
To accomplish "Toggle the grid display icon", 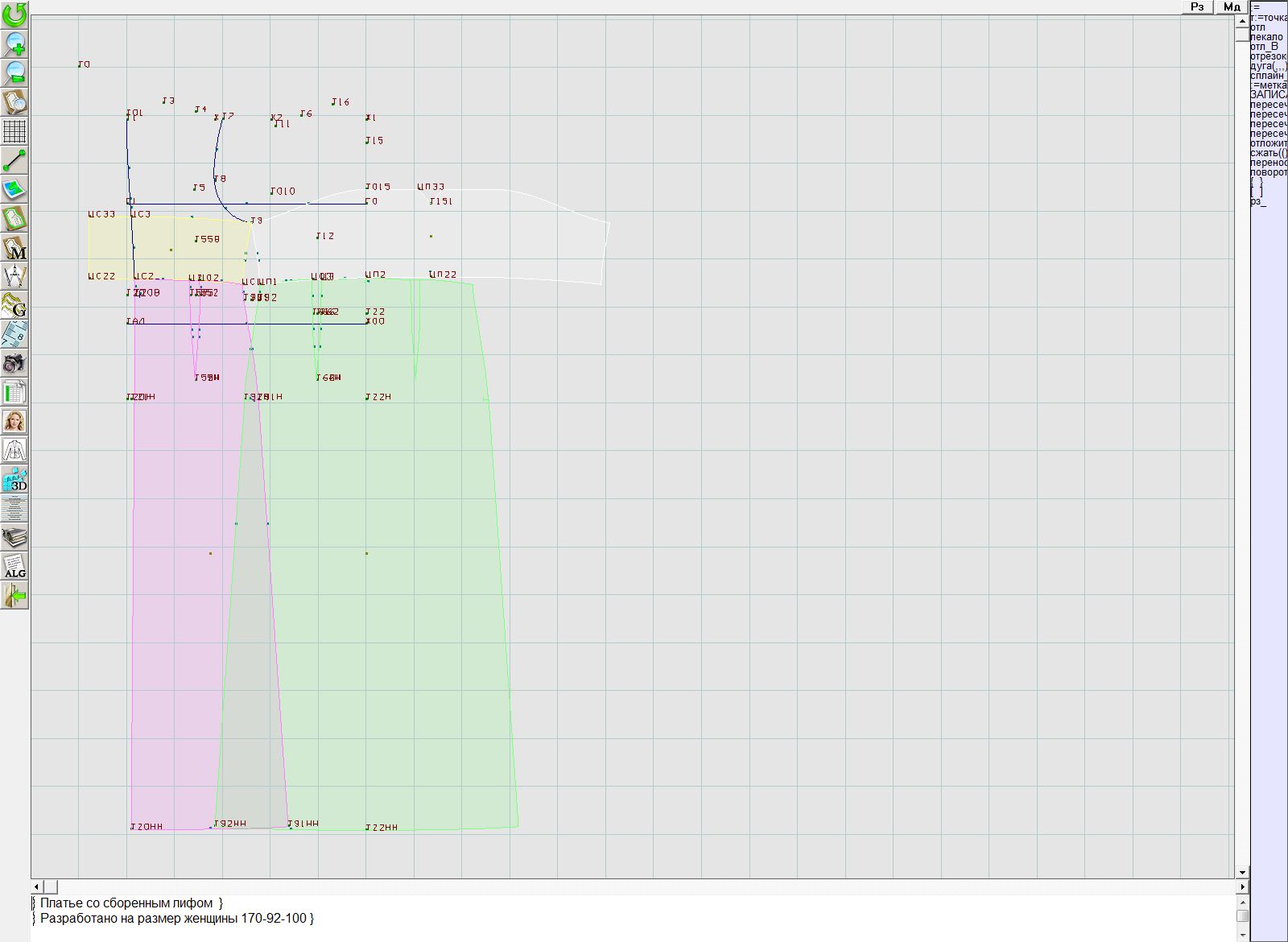I will (x=14, y=130).
